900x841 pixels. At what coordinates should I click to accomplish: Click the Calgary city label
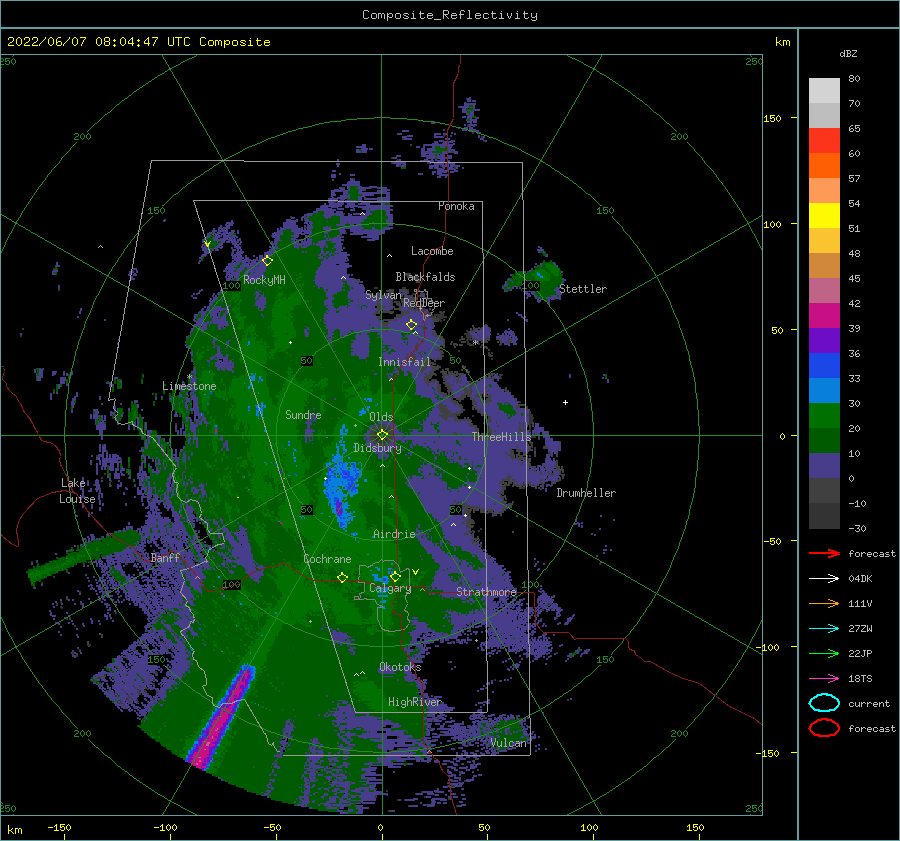[x=390, y=588]
